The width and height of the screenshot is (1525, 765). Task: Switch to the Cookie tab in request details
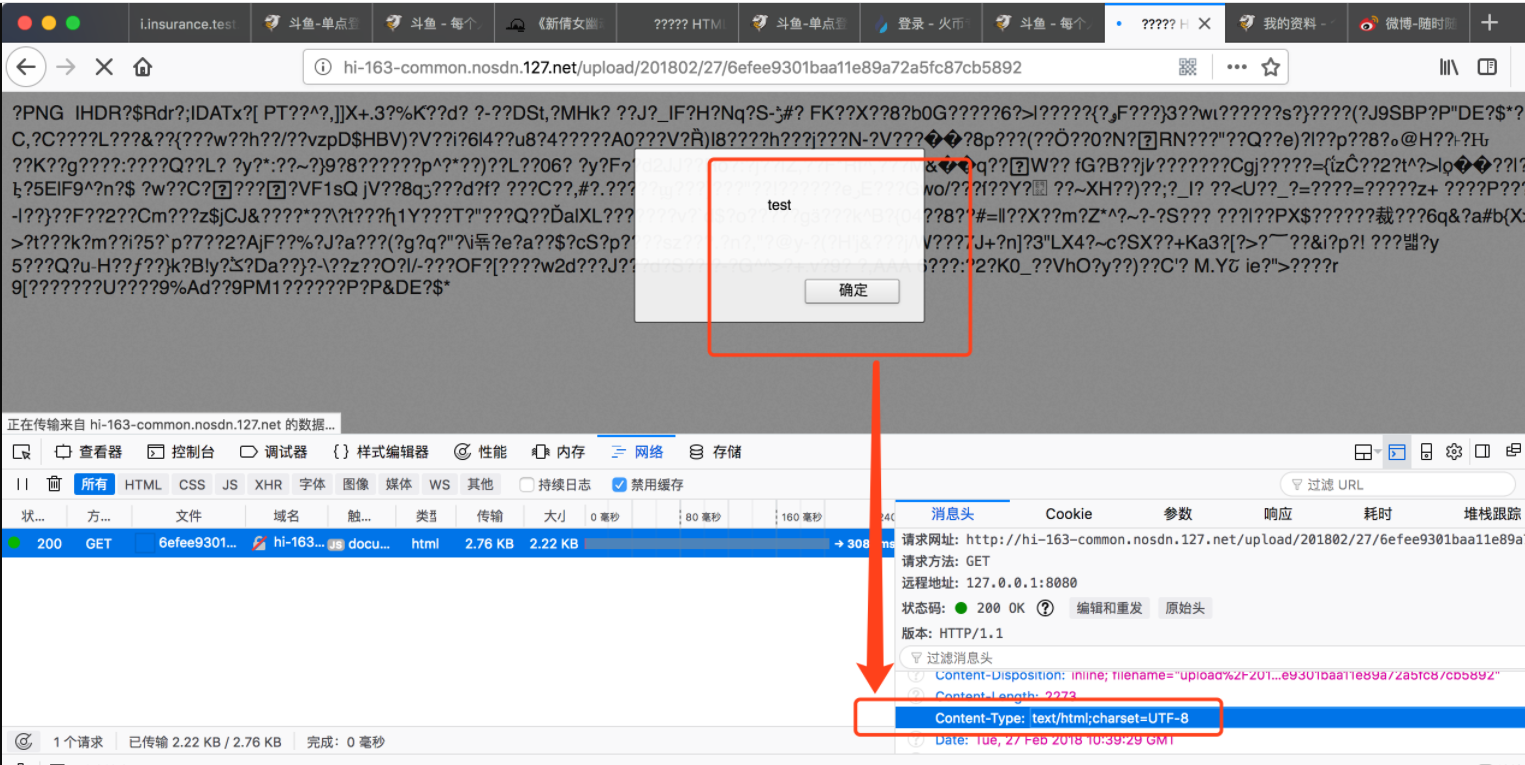1069,514
